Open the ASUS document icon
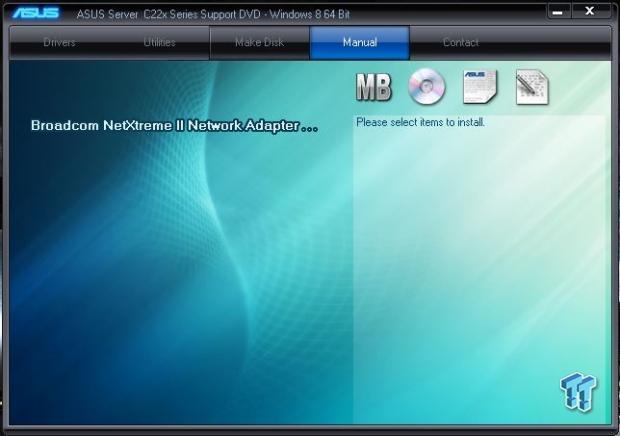 (480, 87)
